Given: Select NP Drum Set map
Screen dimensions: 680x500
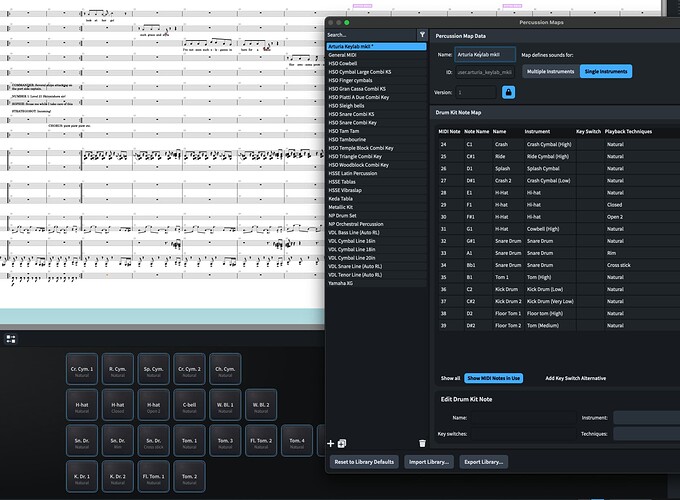Looking at the screenshot, I should click(x=376, y=216).
